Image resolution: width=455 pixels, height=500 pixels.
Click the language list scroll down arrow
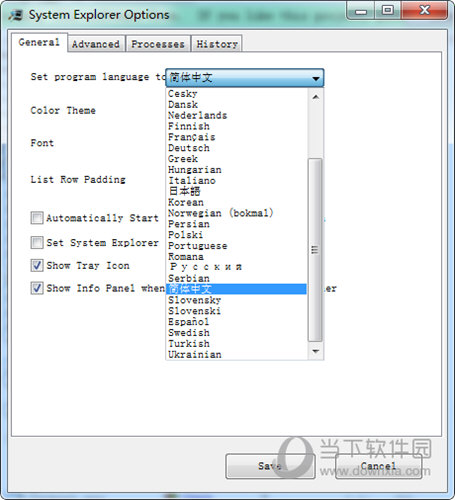click(315, 351)
